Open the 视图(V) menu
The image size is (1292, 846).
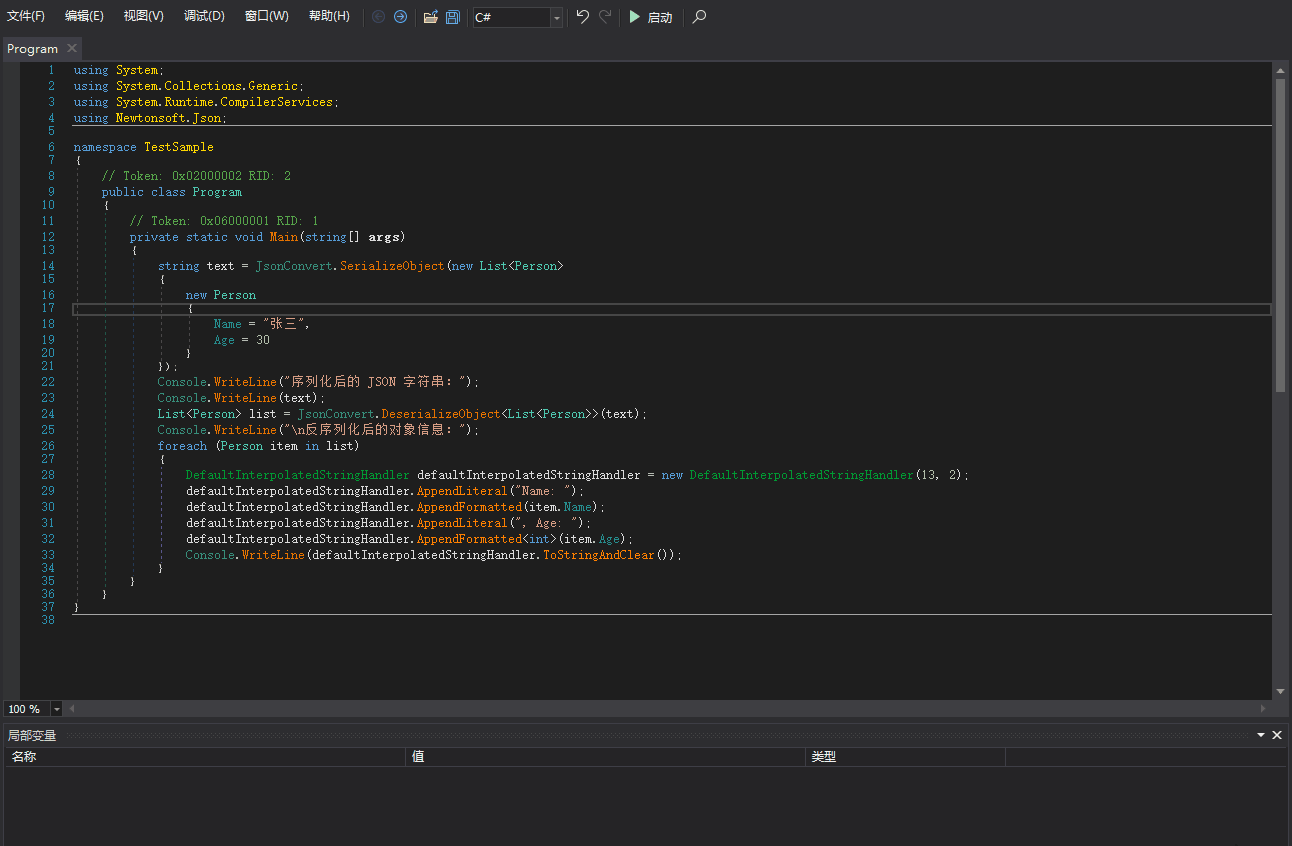[x=144, y=16]
